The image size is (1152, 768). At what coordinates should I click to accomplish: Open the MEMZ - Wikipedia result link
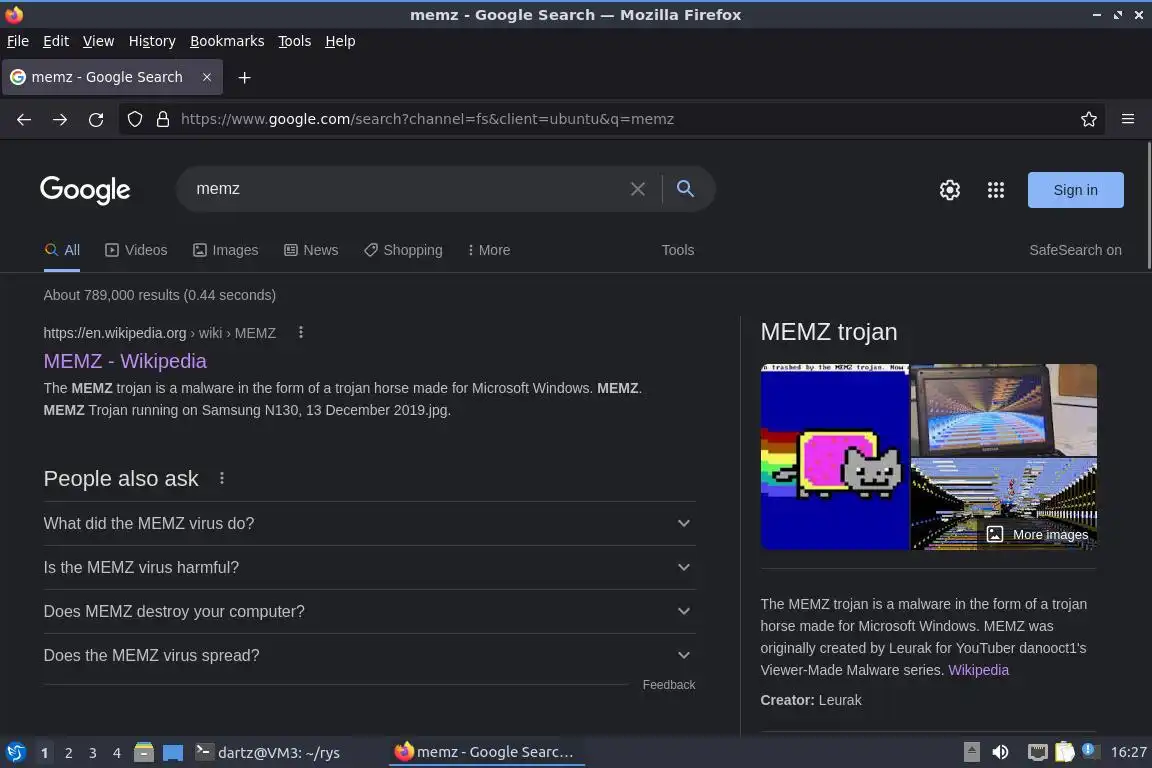tap(125, 361)
